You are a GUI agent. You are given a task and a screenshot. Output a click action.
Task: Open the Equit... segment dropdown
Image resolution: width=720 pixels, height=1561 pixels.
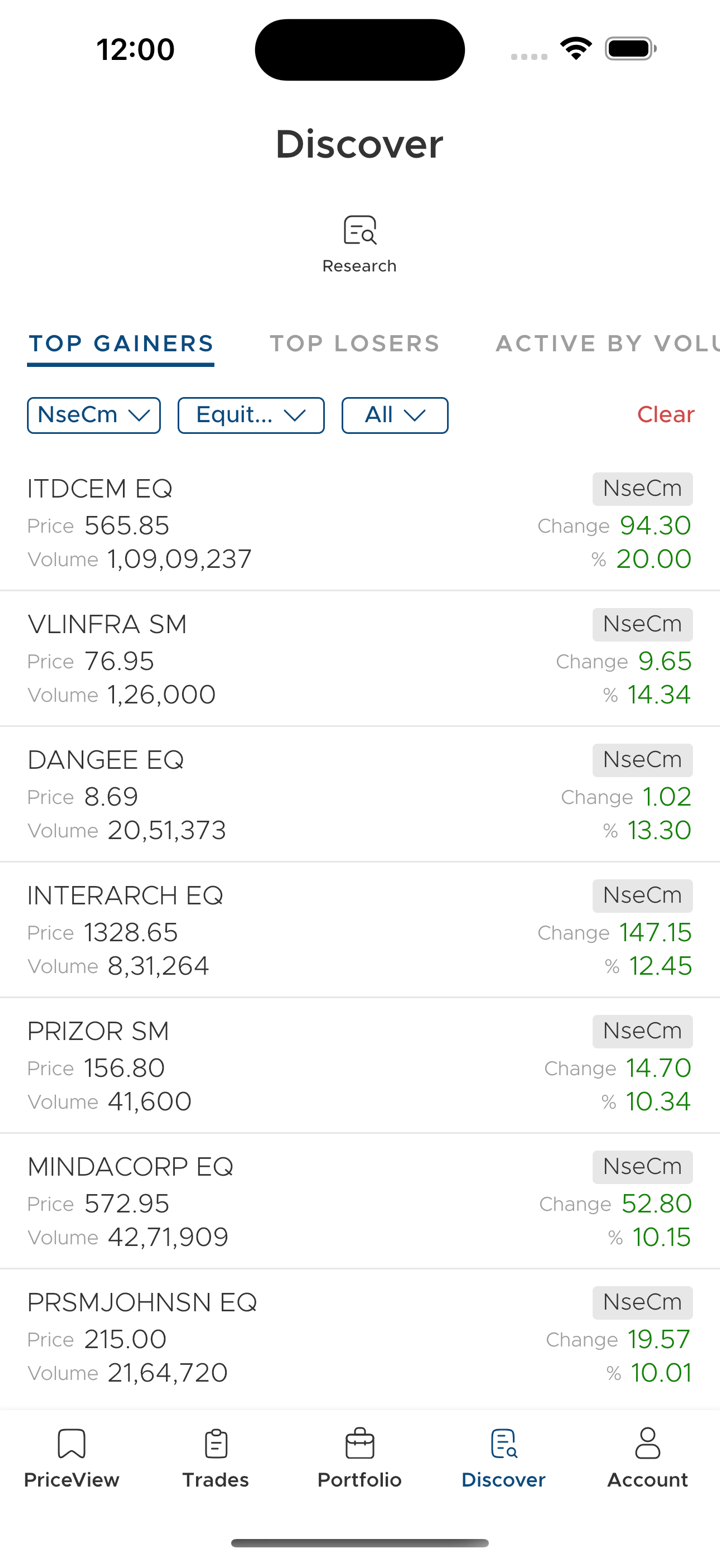(x=251, y=415)
